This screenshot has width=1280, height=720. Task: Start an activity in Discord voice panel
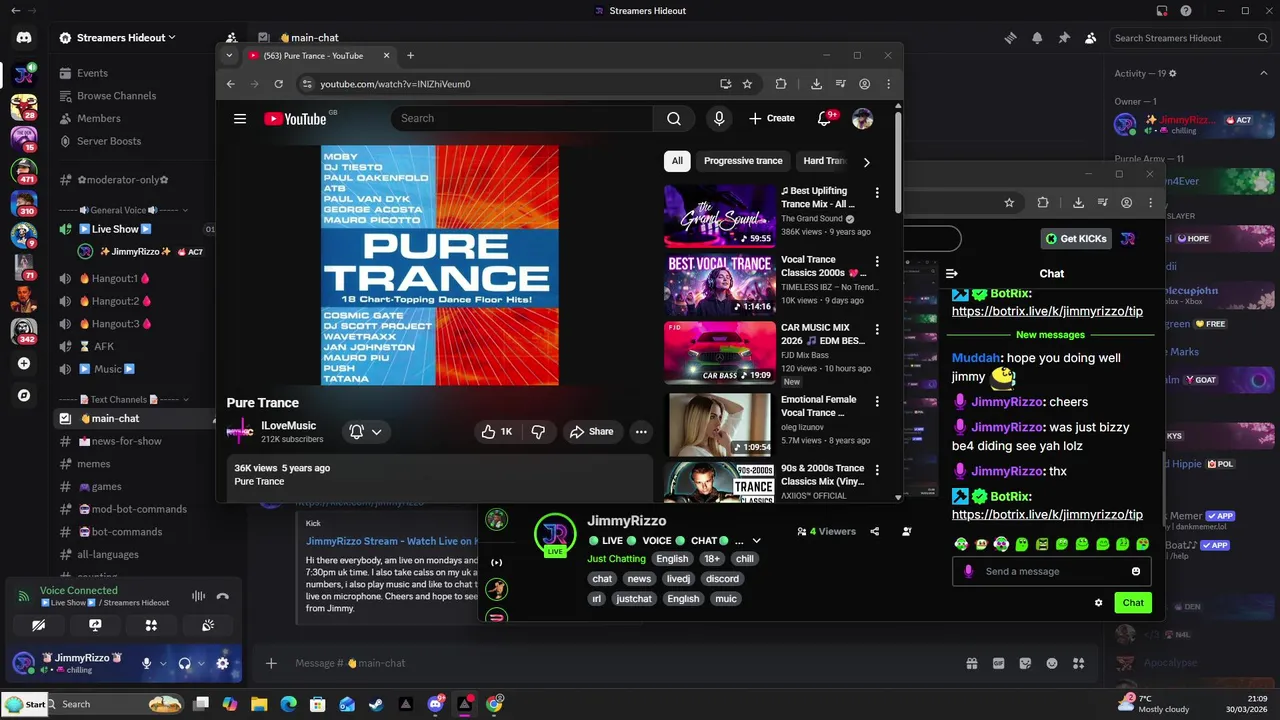[x=151, y=625]
